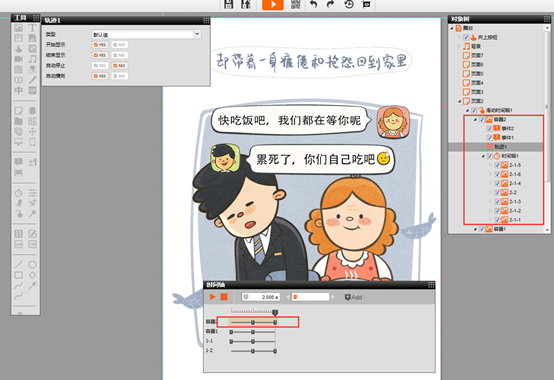Image resolution: width=554 pixels, height=380 pixels.
Task: Toggle checkbox of 事件1 in object tree
Action: point(490,138)
